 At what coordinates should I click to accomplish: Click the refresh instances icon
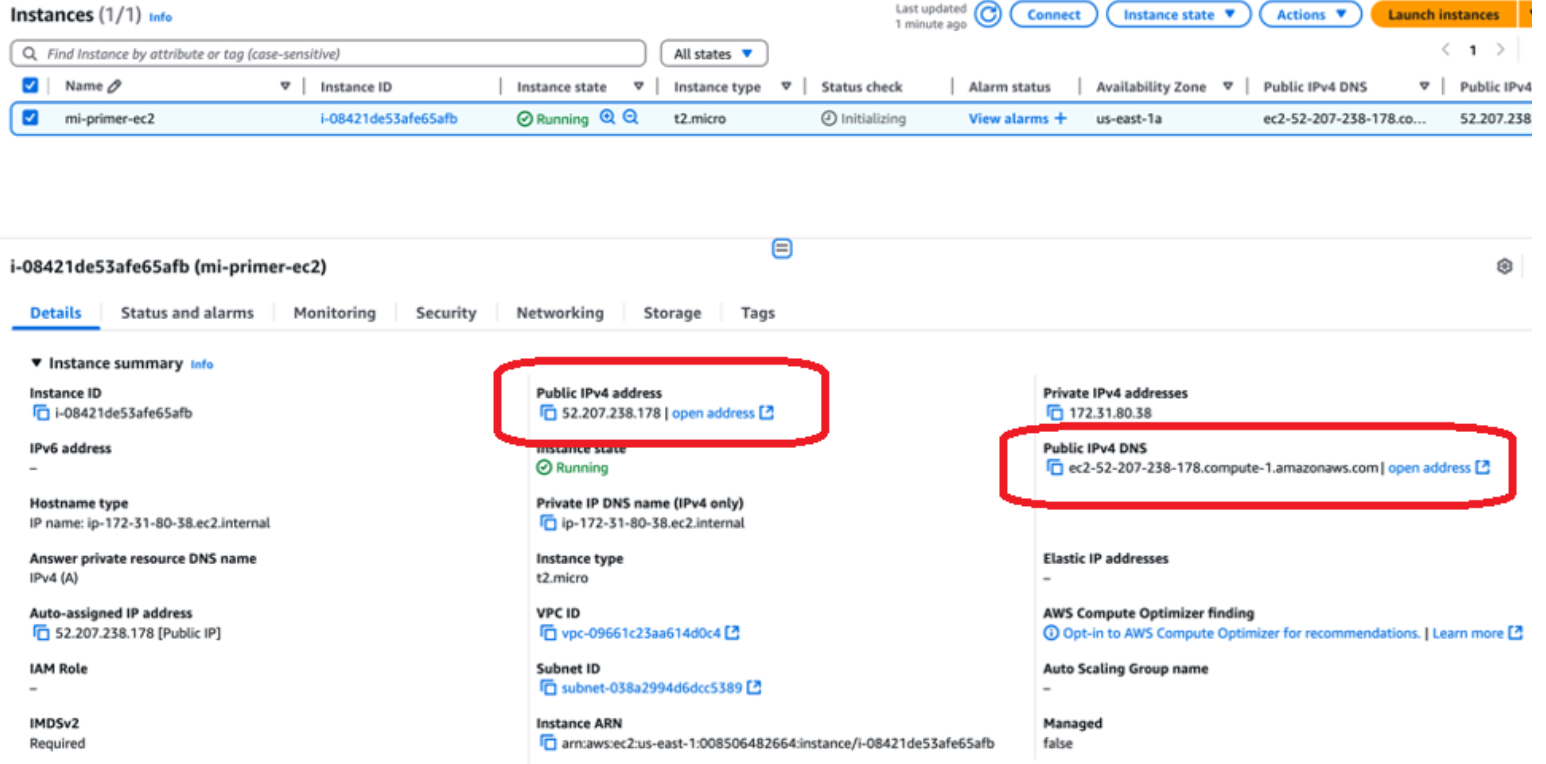[x=987, y=15]
